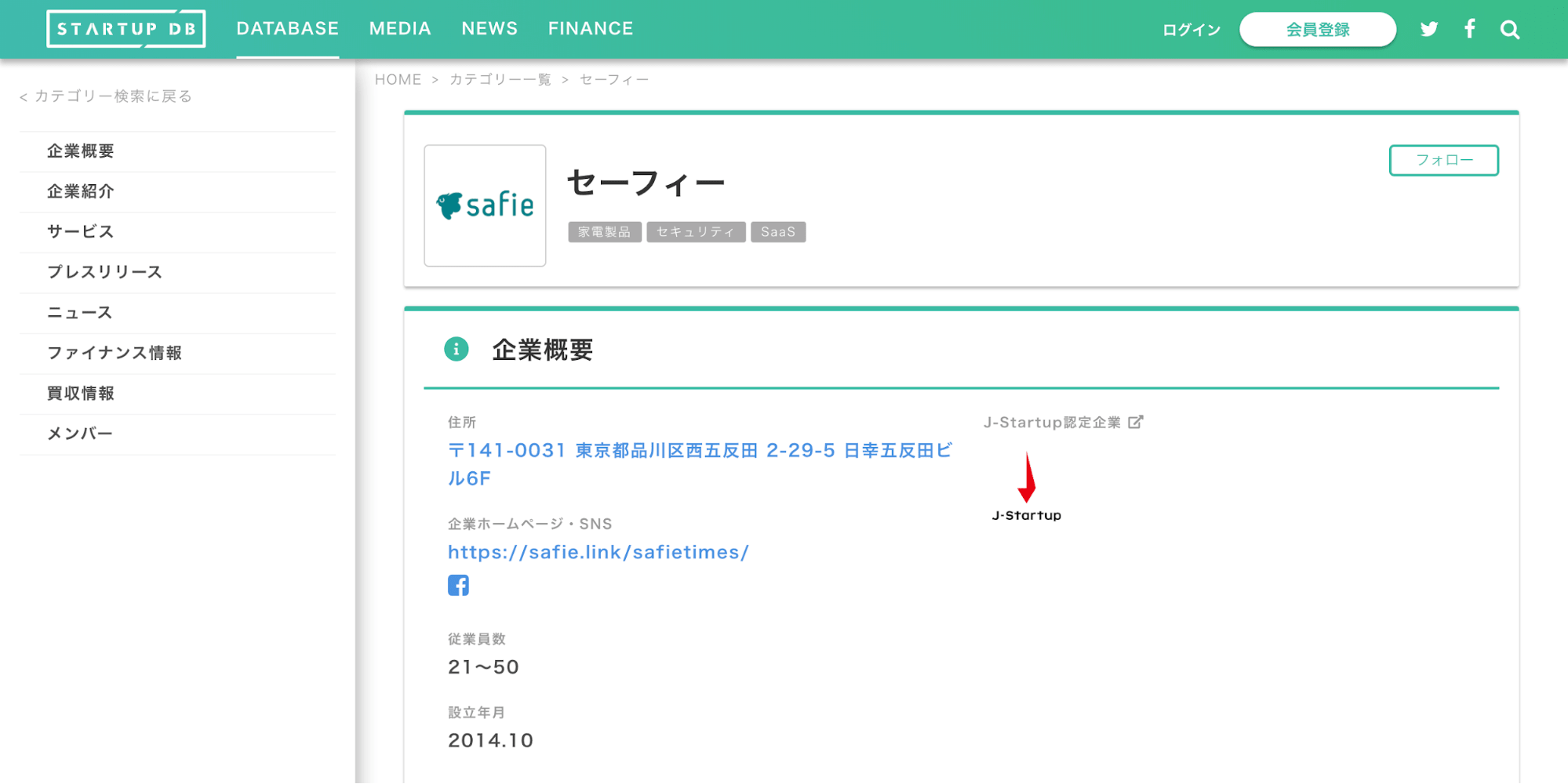Go back via カテゴリー検索に戻る
This screenshot has height=784, width=1568.
tap(106, 96)
